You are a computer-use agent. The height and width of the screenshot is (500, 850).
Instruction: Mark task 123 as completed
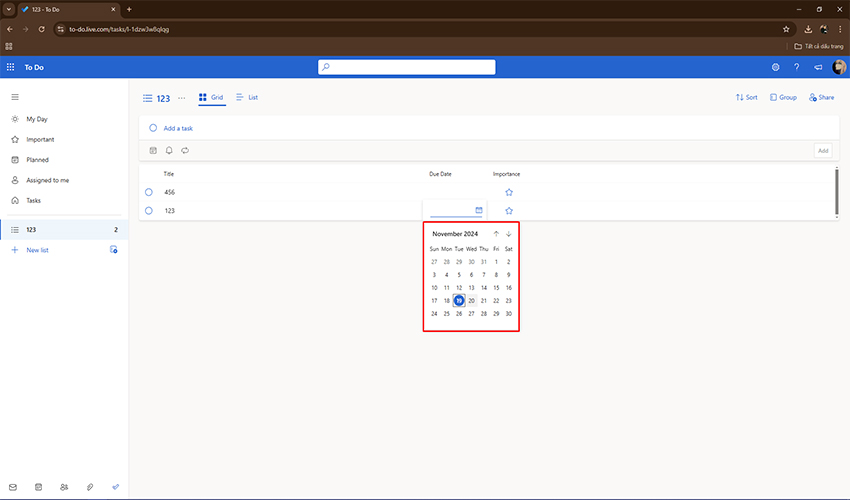point(148,211)
